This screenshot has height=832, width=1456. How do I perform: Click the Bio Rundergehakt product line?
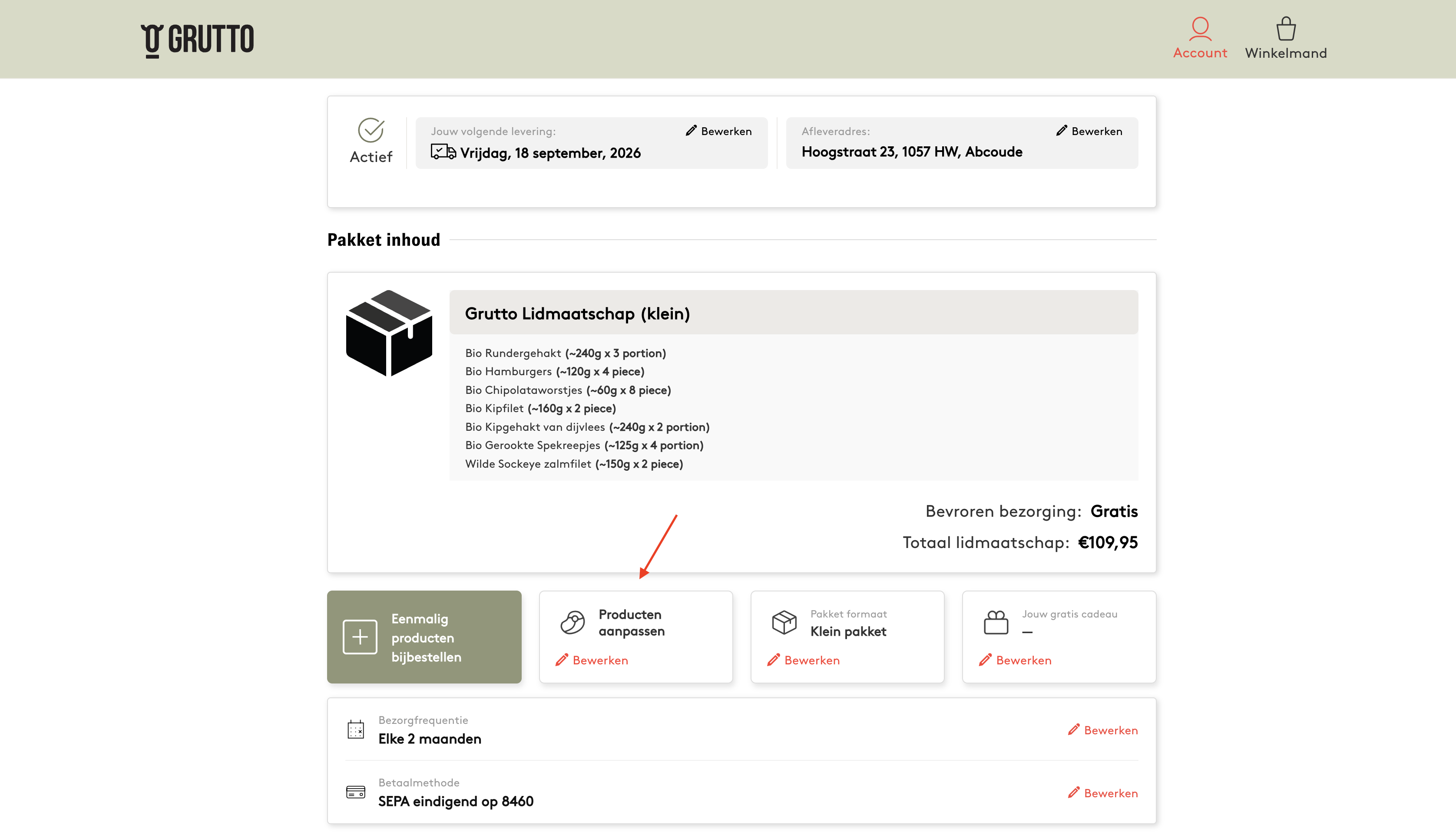pos(566,353)
